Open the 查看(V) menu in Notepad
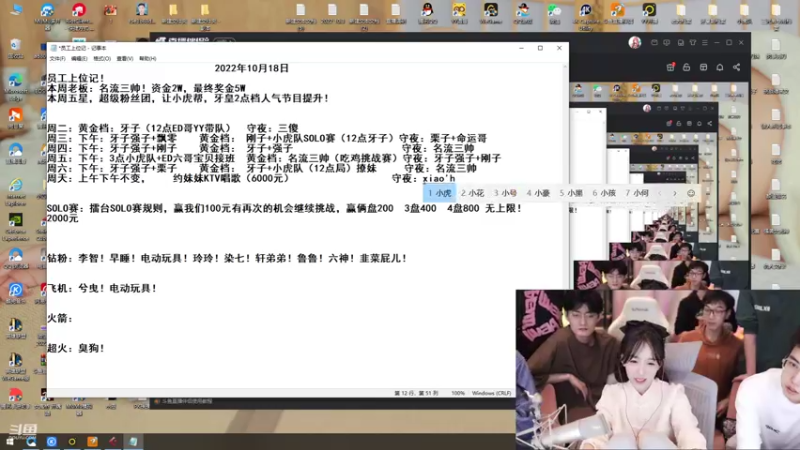800x450 pixels. click(x=124, y=59)
